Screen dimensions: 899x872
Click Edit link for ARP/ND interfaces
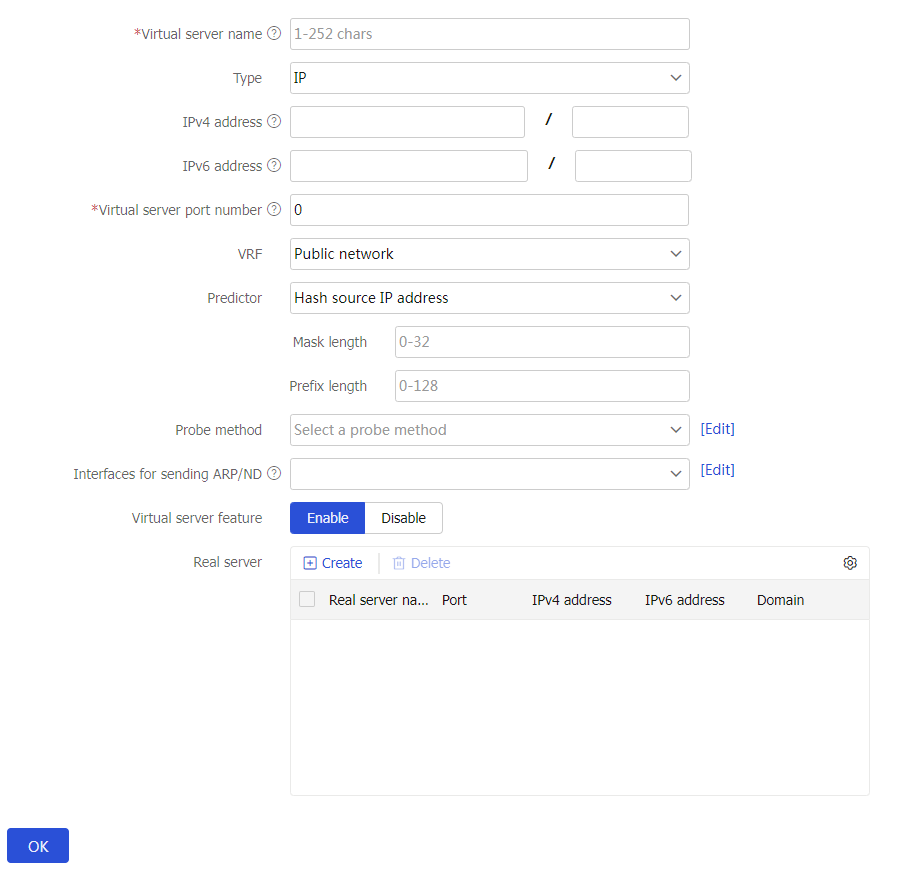point(717,470)
